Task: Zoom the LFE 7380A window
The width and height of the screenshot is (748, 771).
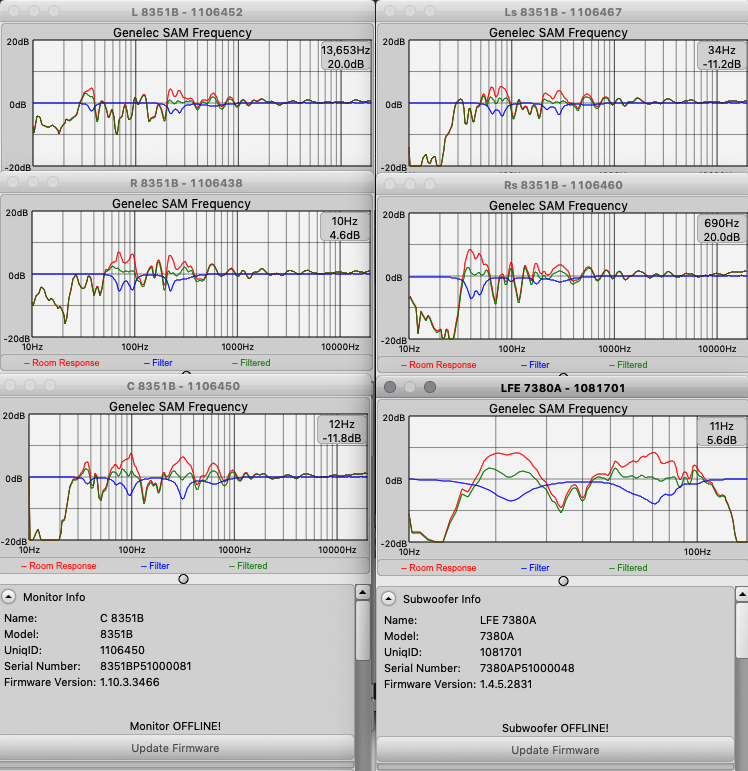Action: click(x=429, y=387)
